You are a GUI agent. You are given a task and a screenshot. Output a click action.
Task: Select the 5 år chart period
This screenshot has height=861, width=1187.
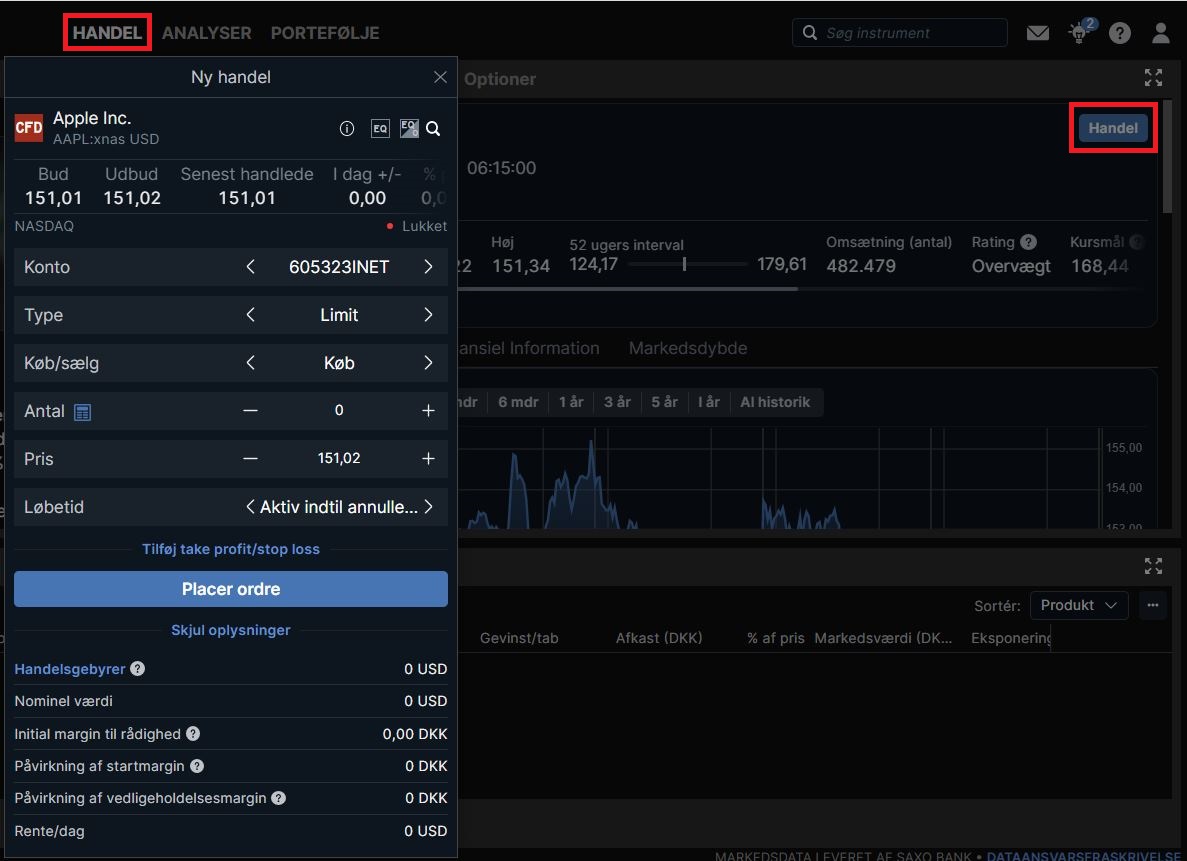tap(665, 402)
